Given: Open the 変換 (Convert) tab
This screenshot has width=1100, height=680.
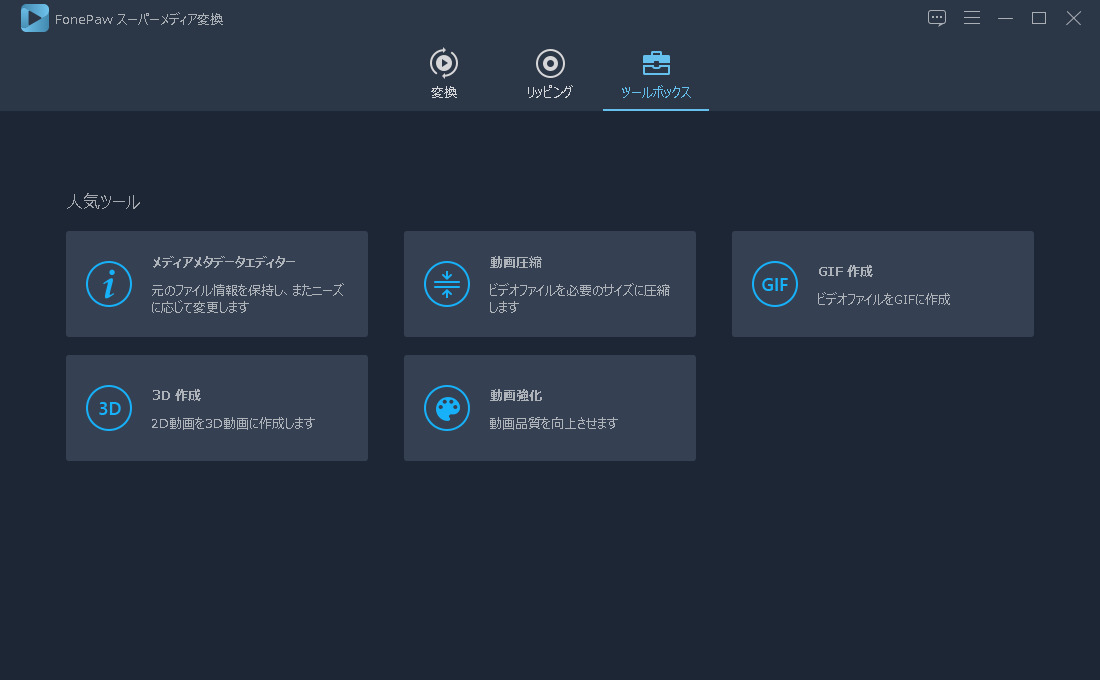Looking at the screenshot, I should (444, 74).
